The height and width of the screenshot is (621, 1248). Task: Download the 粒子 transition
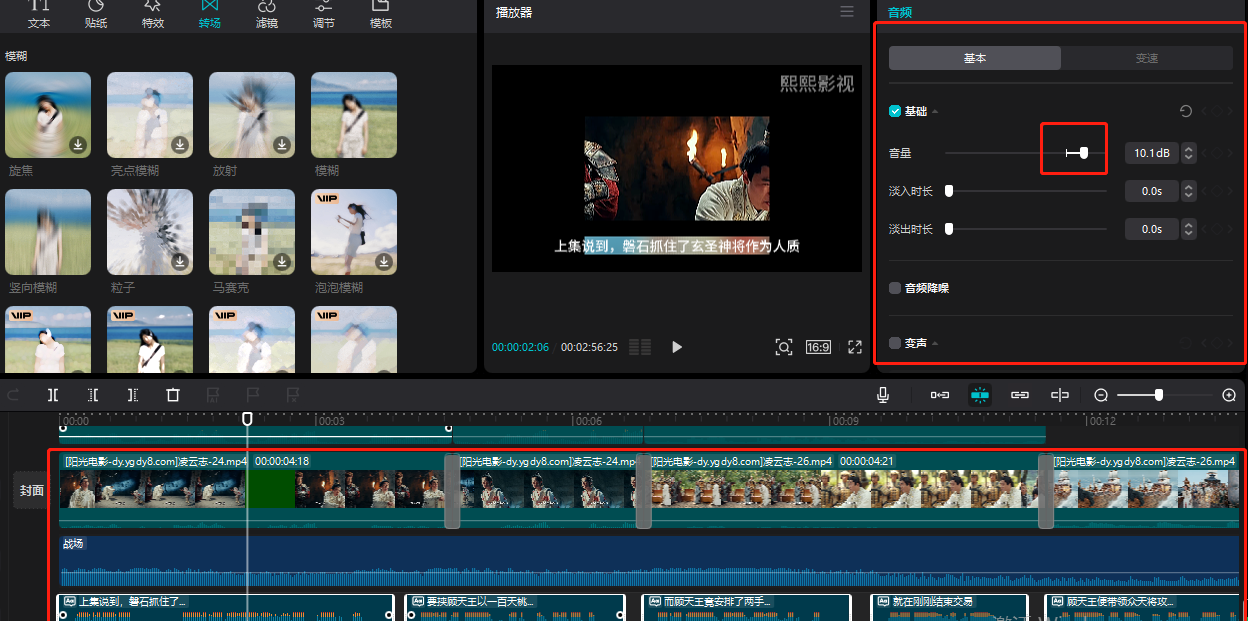click(x=180, y=262)
